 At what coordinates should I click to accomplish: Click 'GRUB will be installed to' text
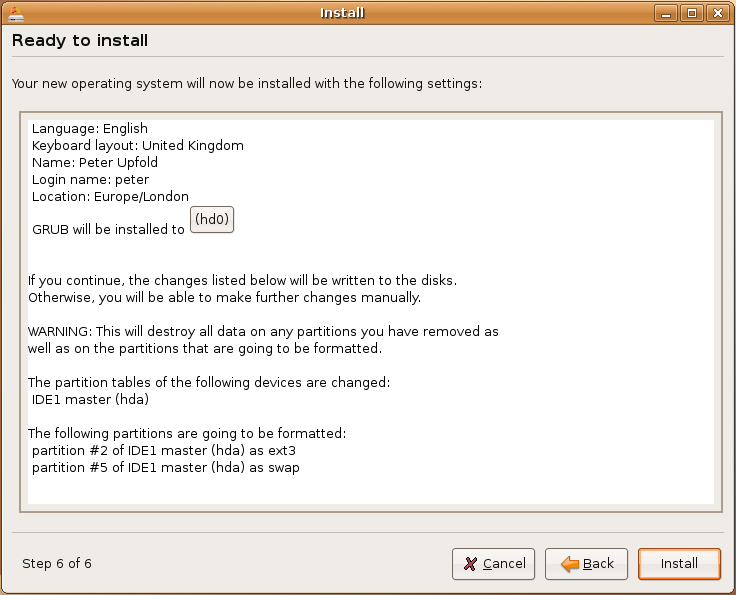click(x=108, y=229)
